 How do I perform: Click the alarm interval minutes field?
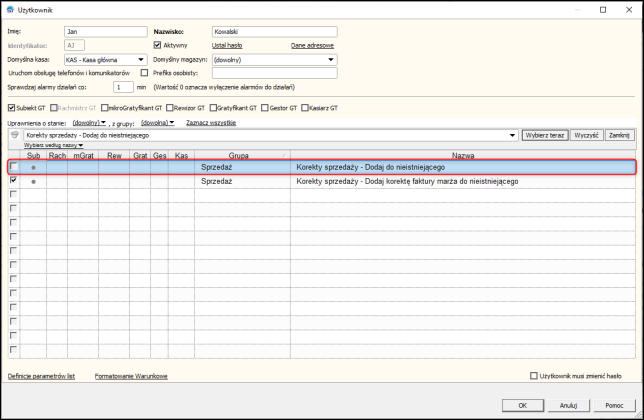click(123, 87)
